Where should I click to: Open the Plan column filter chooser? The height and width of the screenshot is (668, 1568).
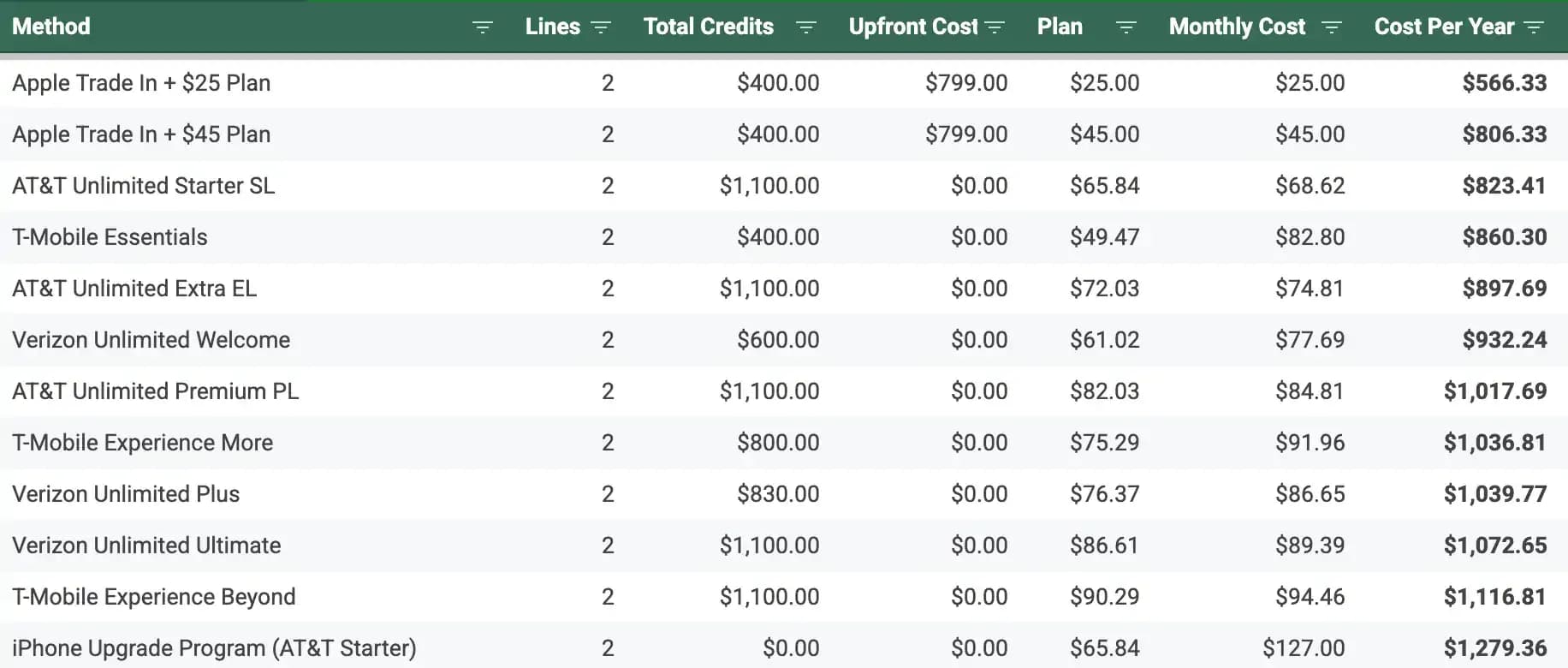1125,27
